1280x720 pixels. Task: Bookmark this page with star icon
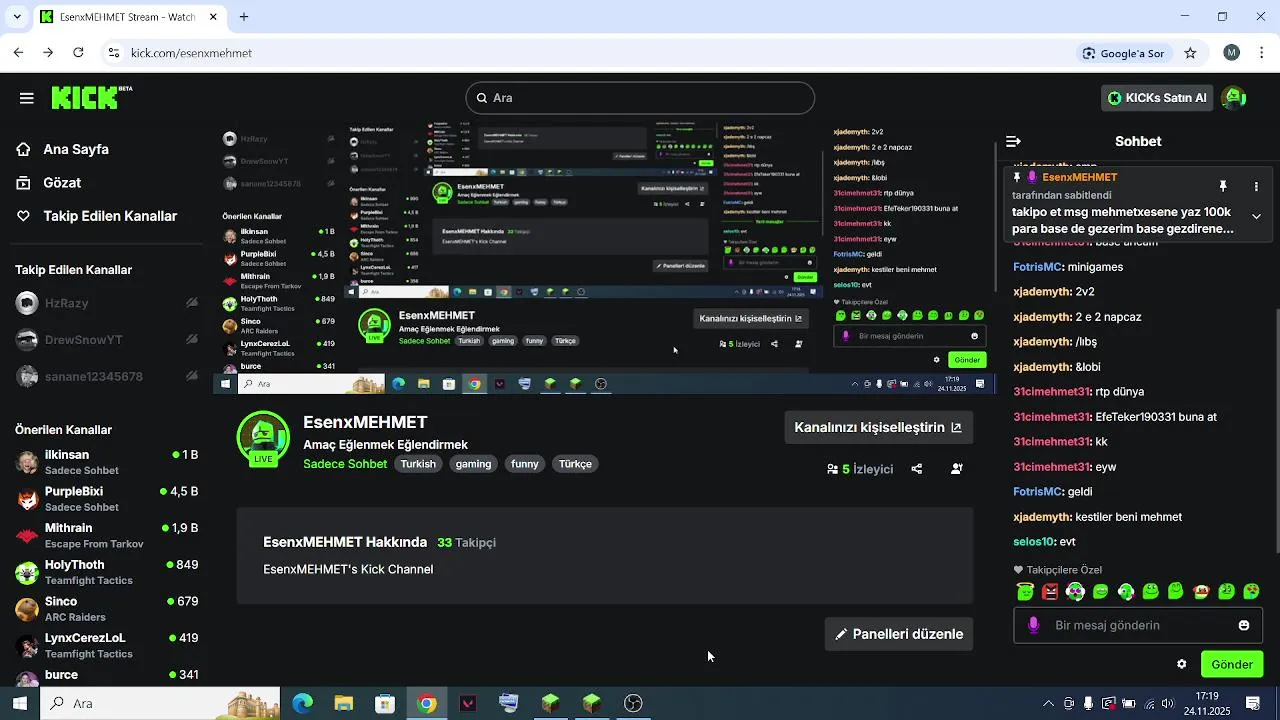click(x=1190, y=53)
